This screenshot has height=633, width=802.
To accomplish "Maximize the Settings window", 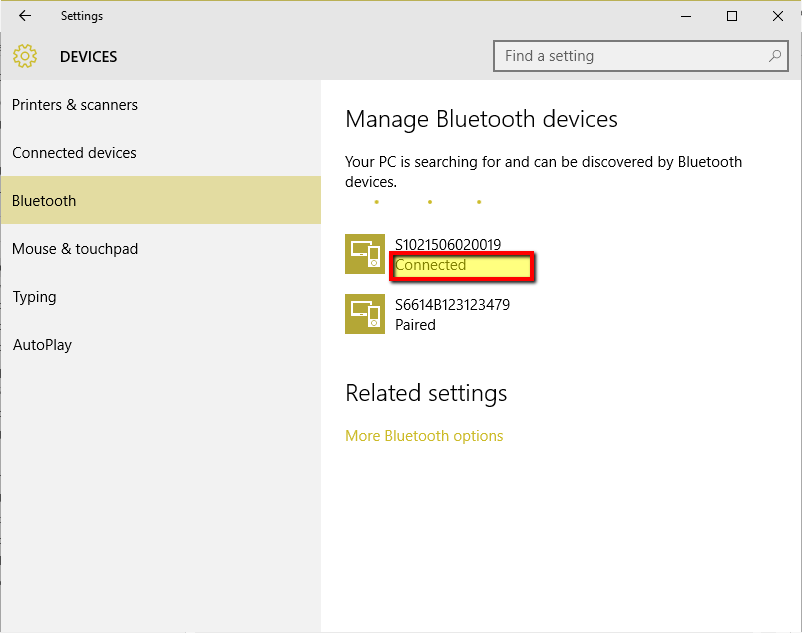I will click(732, 16).
